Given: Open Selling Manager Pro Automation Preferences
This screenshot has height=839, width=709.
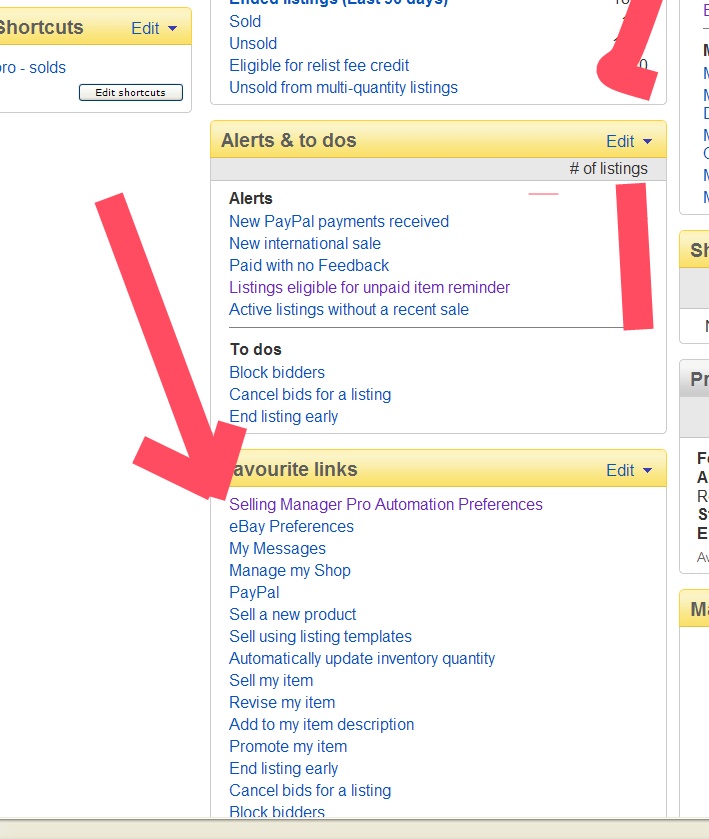Looking at the screenshot, I should pos(385,504).
